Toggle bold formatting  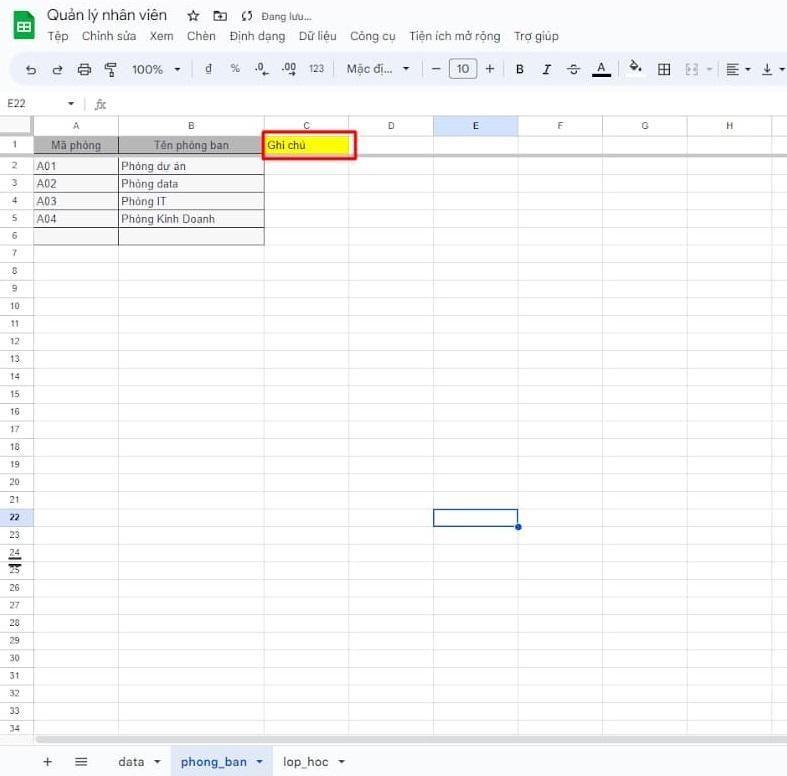tap(520, 69)
